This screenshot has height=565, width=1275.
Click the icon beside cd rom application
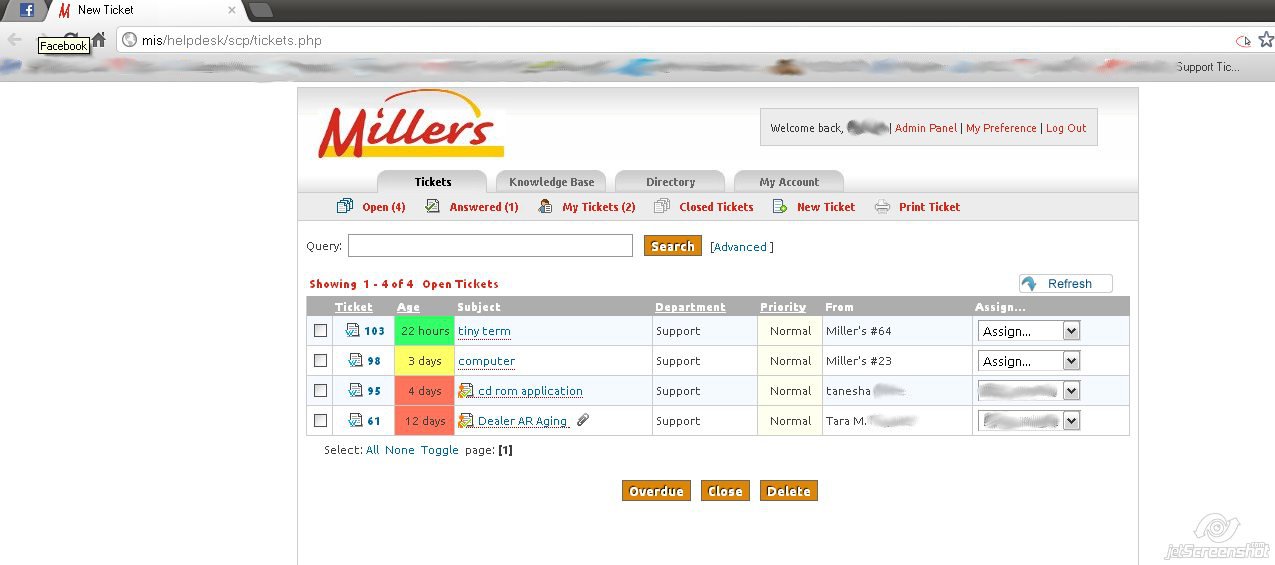465,391
